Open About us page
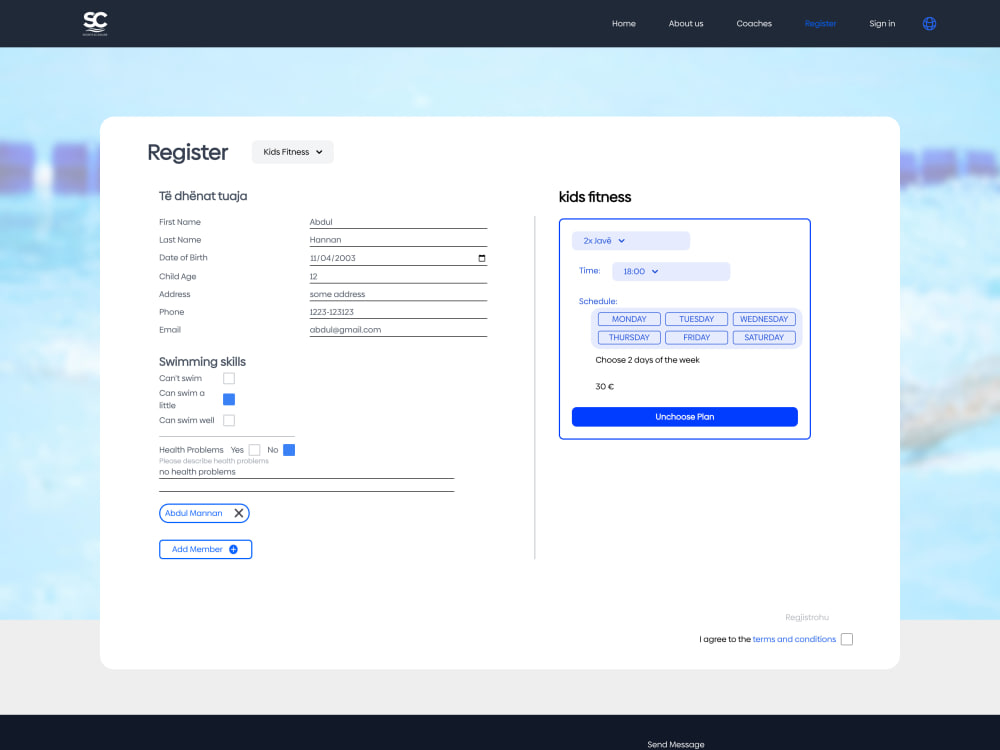Viewport: 1000px width, 750px height. pyautogui.click(x=686, y=24)
